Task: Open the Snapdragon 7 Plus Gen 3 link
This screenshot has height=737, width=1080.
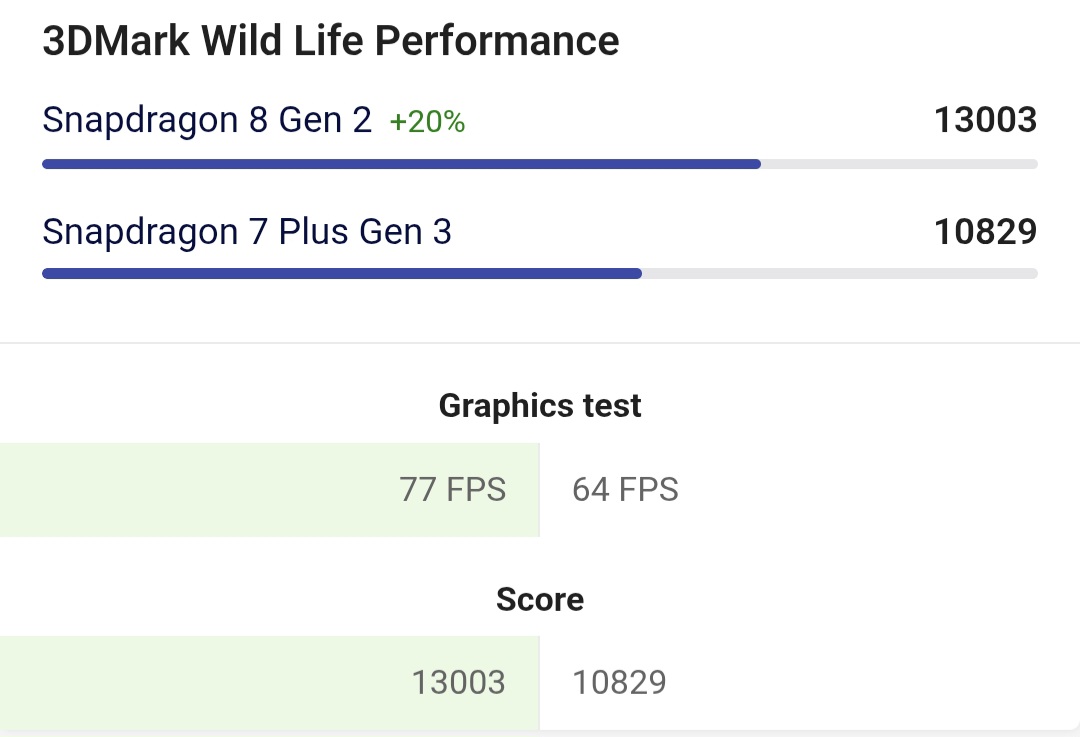Action: click(247, 232)
